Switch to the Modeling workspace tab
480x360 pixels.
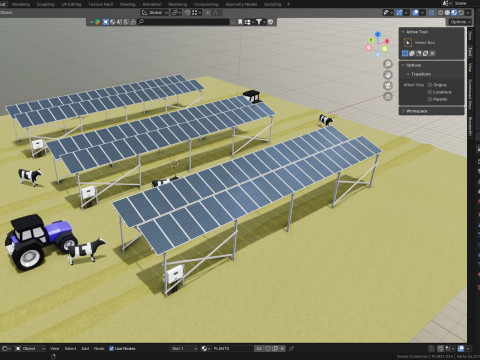(x=21, y=4)
